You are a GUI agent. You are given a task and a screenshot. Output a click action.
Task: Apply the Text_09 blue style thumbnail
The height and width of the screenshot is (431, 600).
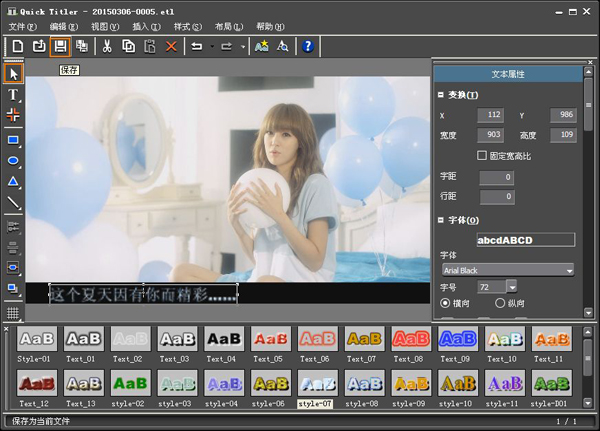point(458,339)
